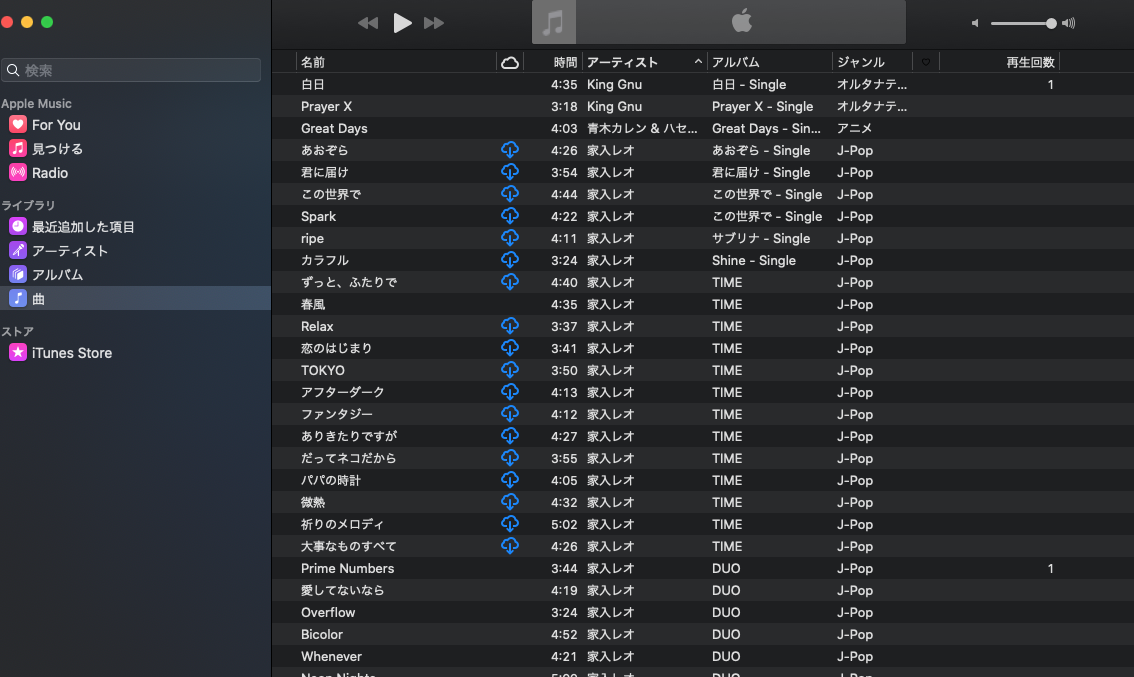Download Relax via its cloud icon
The image size is (1134, 677).
[510, 326]
